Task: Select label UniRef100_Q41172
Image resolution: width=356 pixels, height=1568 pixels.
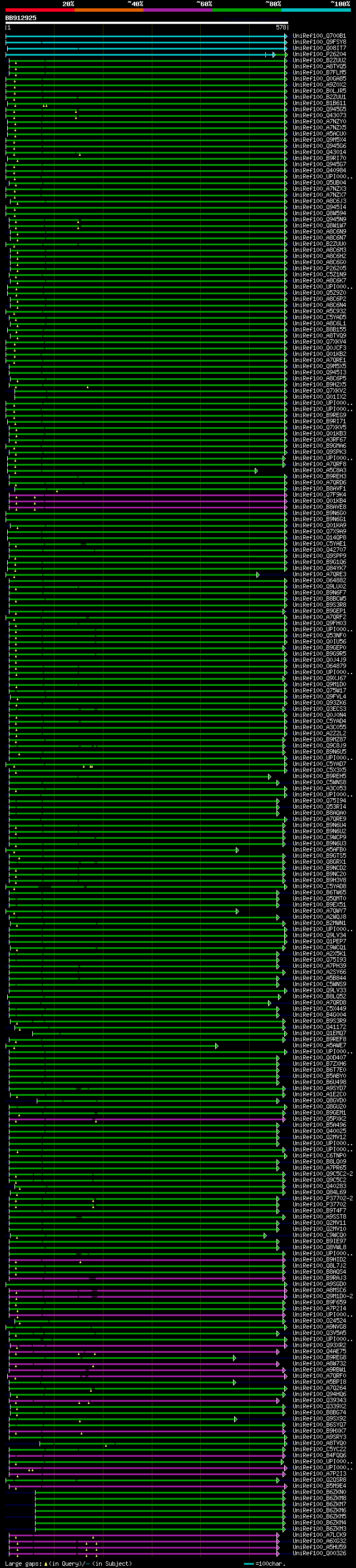Action: (319, 1027)
